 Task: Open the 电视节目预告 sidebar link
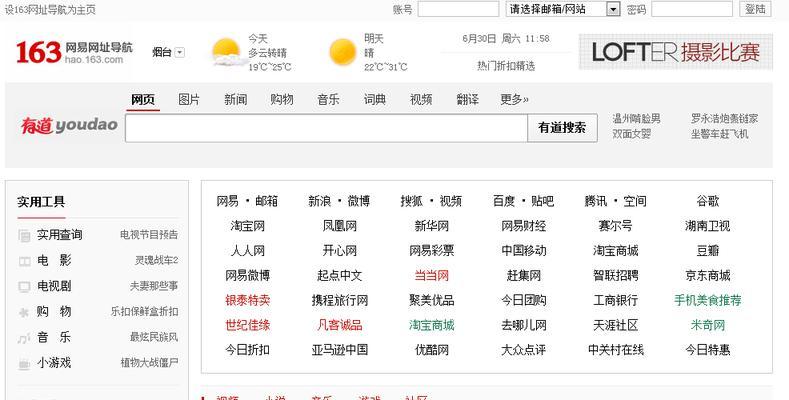[149, 234]
